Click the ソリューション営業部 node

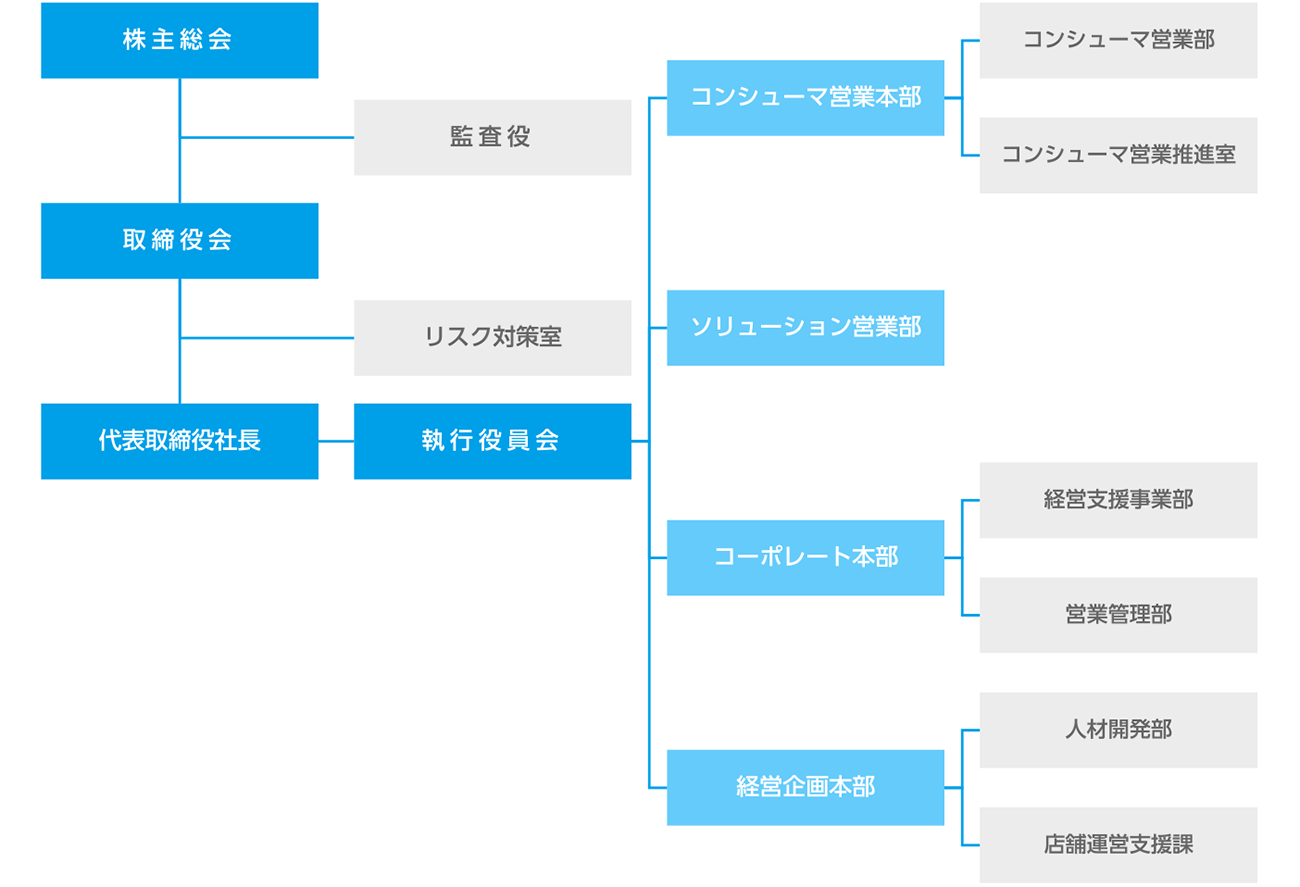(805, 328)
